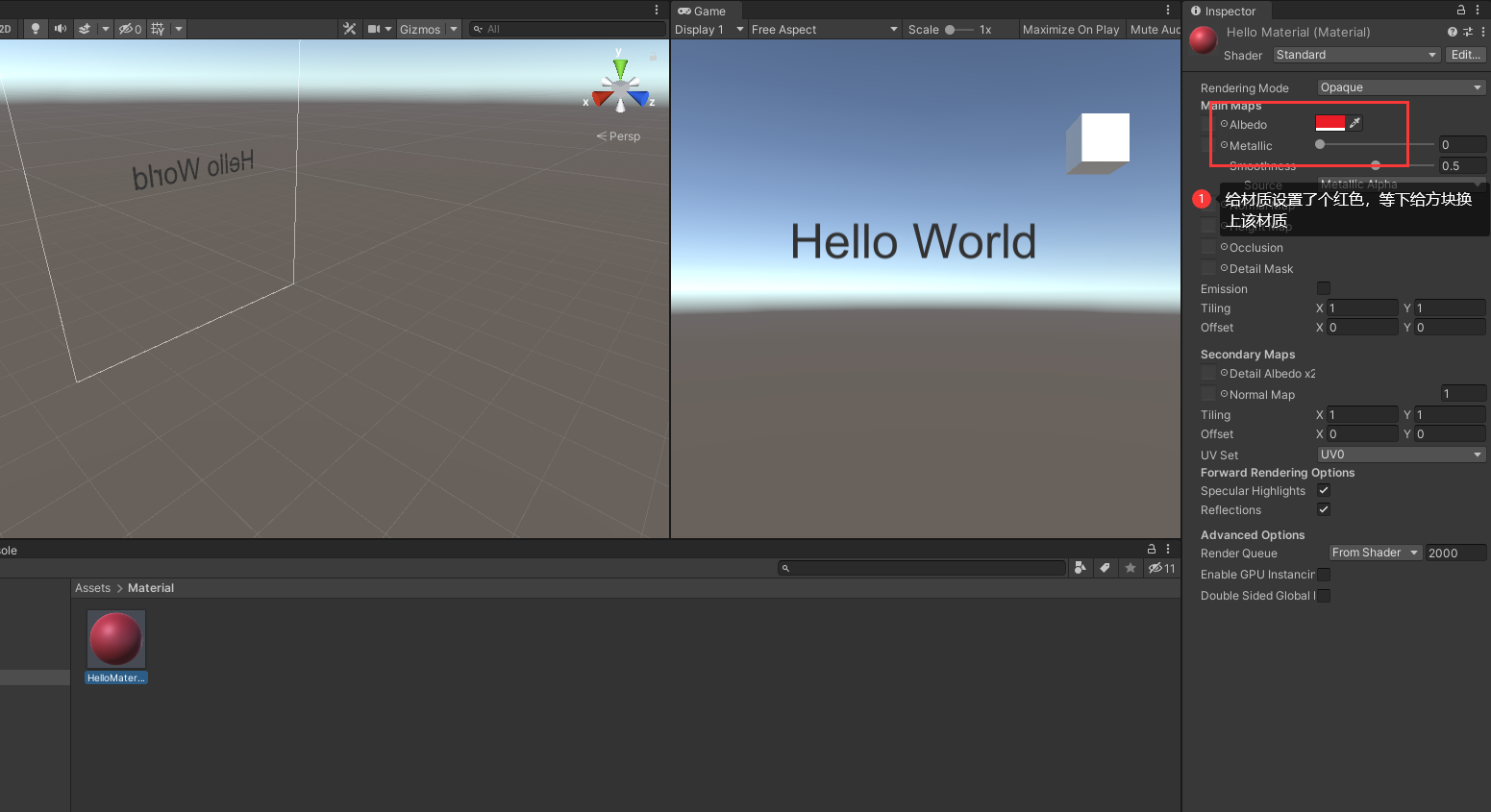Filter favorites star icon in Project
This screenshot has height=812, width=1491.
coord(1131,568)
